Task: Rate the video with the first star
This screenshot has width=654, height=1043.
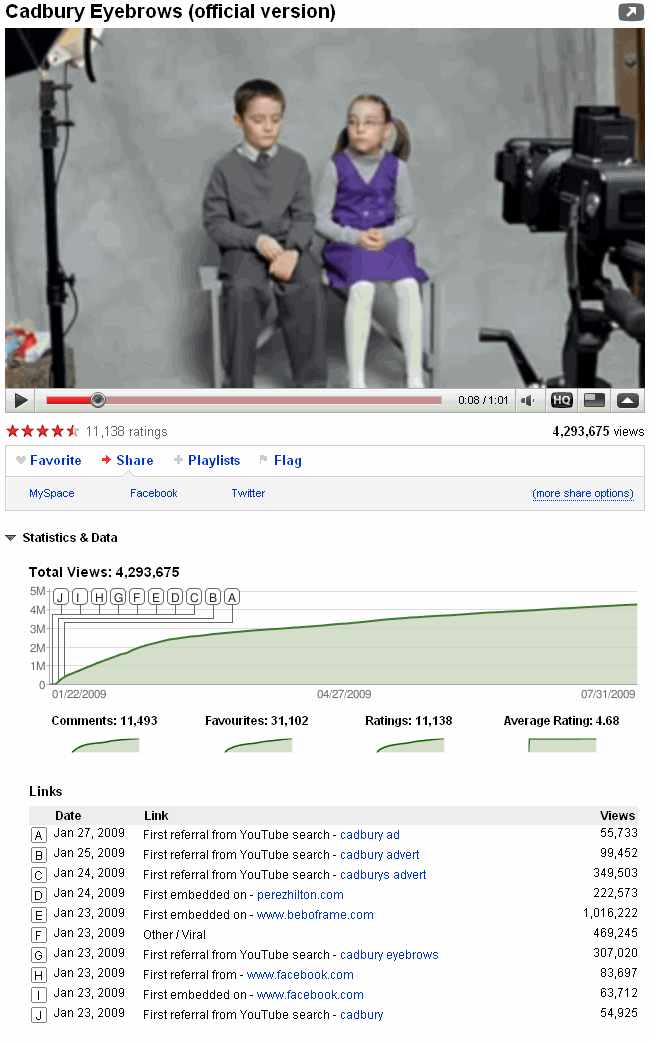Action: point(13,431)
